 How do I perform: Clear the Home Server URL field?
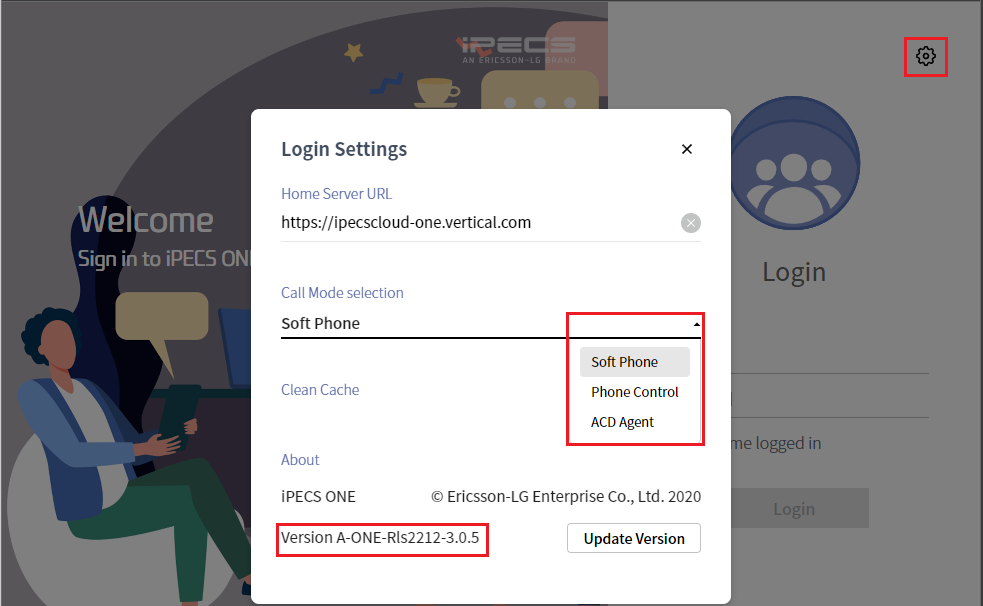tap(691, 223)
